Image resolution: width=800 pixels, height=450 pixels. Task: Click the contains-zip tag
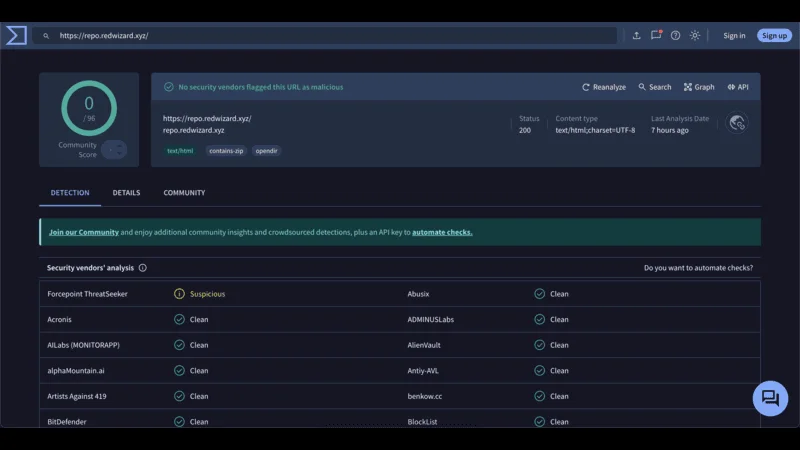pyautogui.click(x=226, y=151)
